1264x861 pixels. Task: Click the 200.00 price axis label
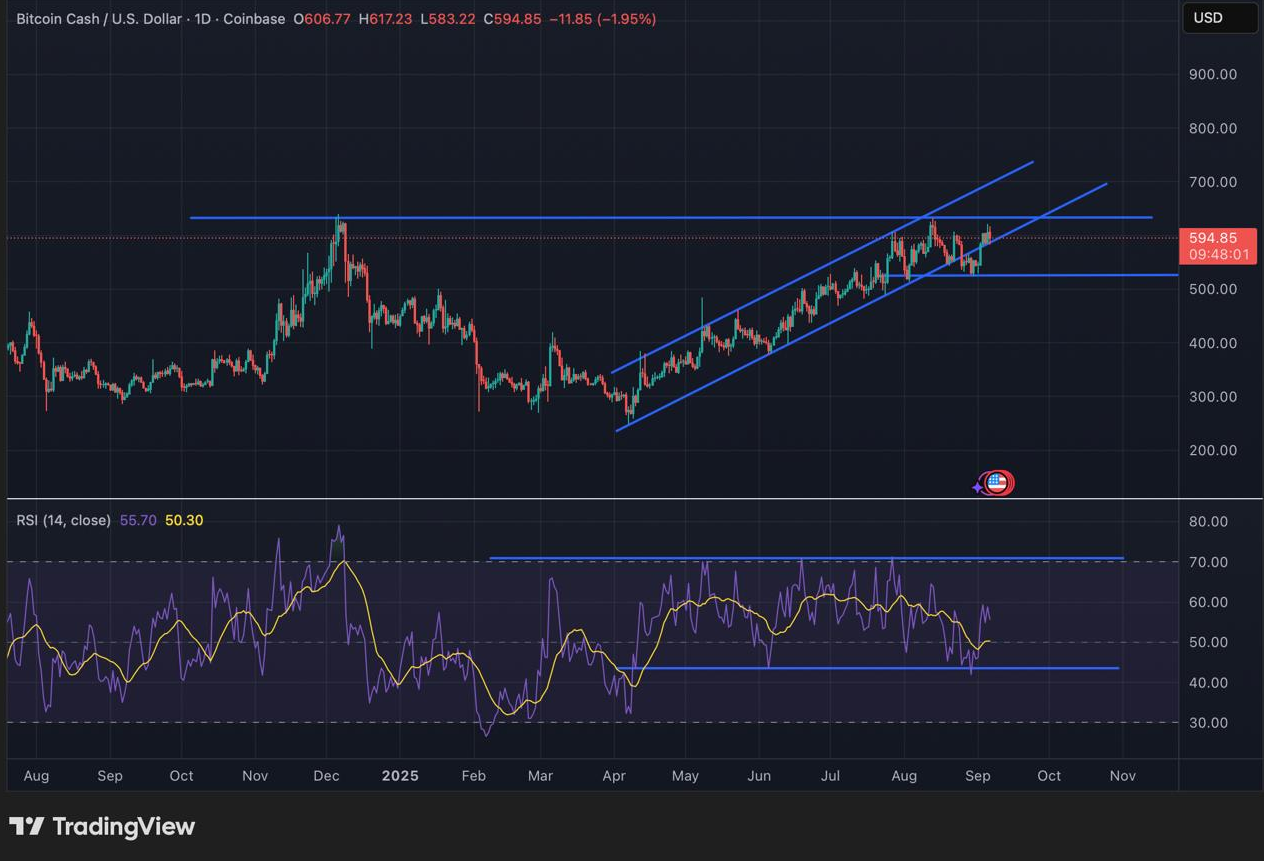[1212, 450]
